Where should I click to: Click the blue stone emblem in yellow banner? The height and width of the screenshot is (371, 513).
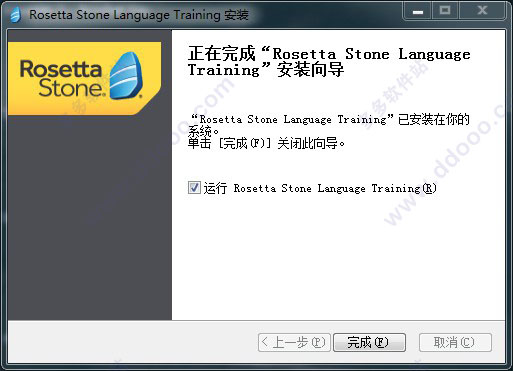127,76
